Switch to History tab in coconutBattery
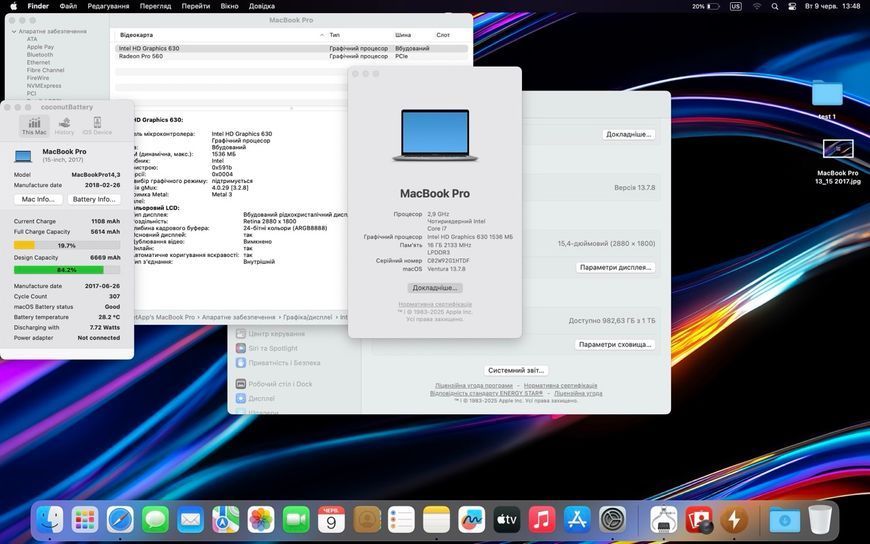This screenshot has width=870, height=544. (x=64, y=126)
